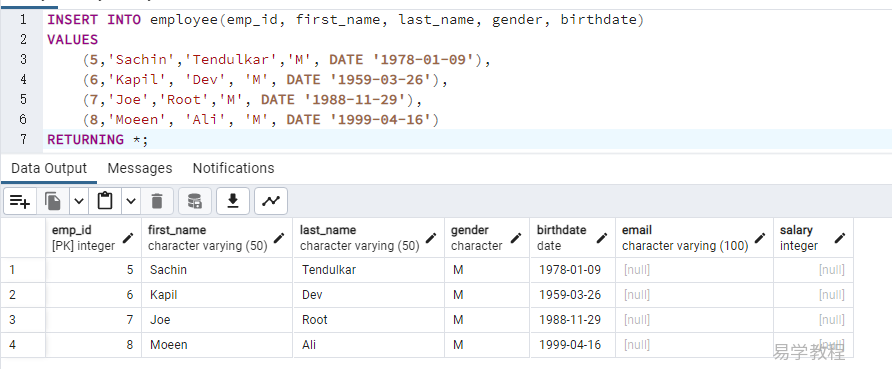Click the salary [null] cell in Kapil row

pos(813,295)
